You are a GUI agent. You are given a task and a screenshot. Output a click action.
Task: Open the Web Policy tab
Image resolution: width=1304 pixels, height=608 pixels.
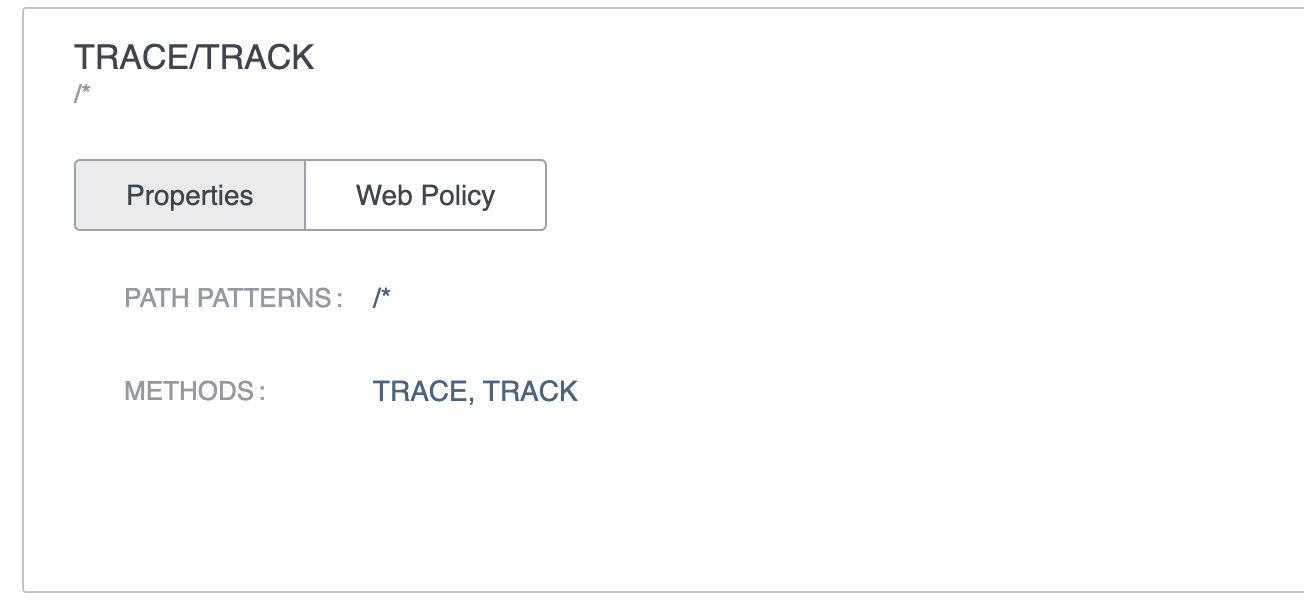[x=425, y=195]
